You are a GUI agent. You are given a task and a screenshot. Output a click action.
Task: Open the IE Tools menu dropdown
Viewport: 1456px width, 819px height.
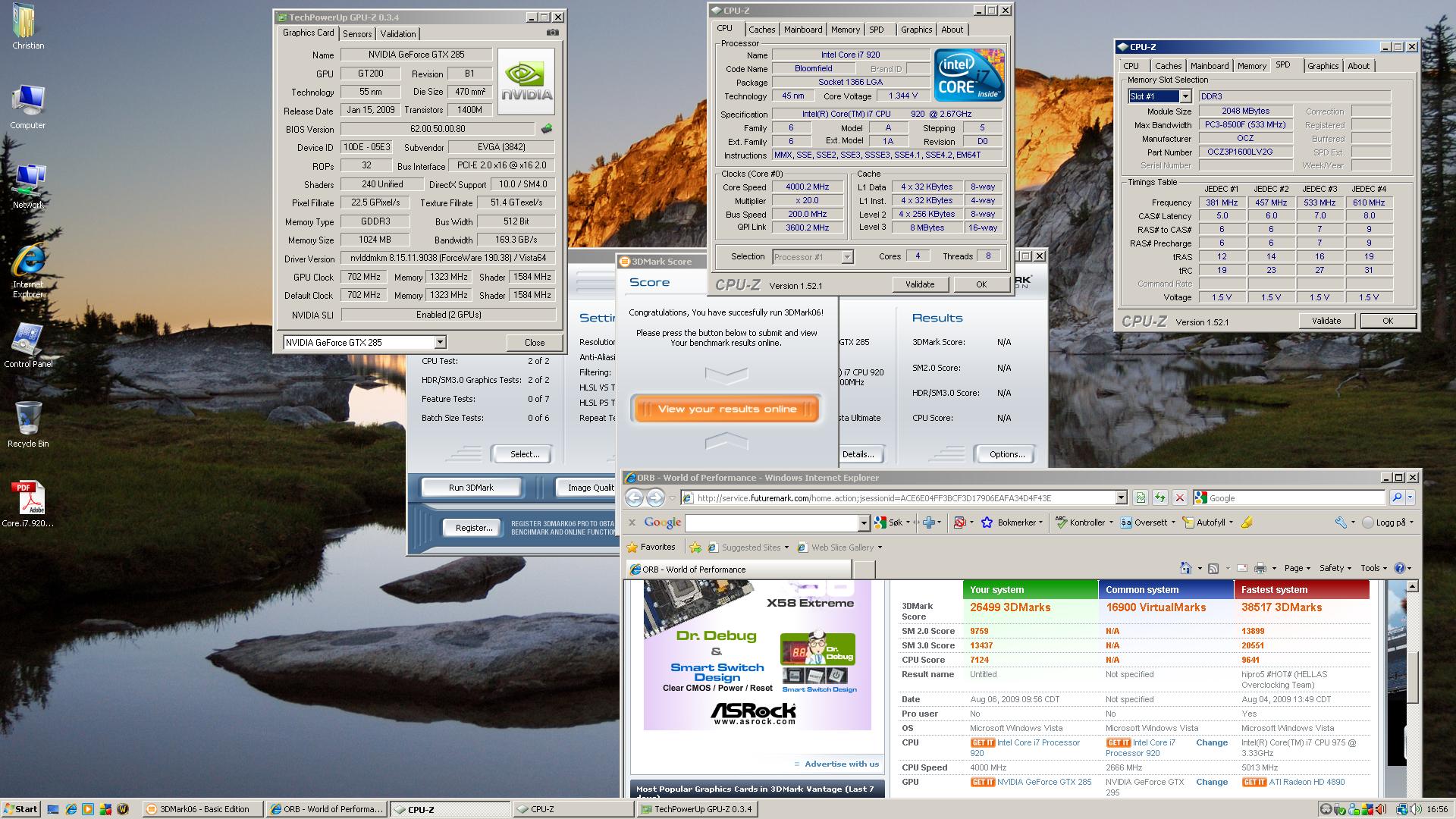coord(1373,568)
